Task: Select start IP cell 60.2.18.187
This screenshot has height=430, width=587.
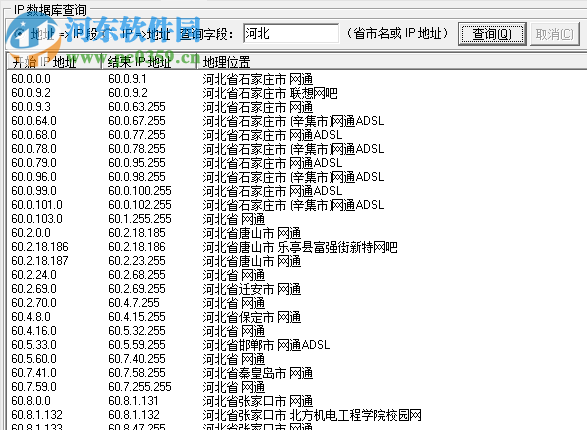Action: point(40,261)
